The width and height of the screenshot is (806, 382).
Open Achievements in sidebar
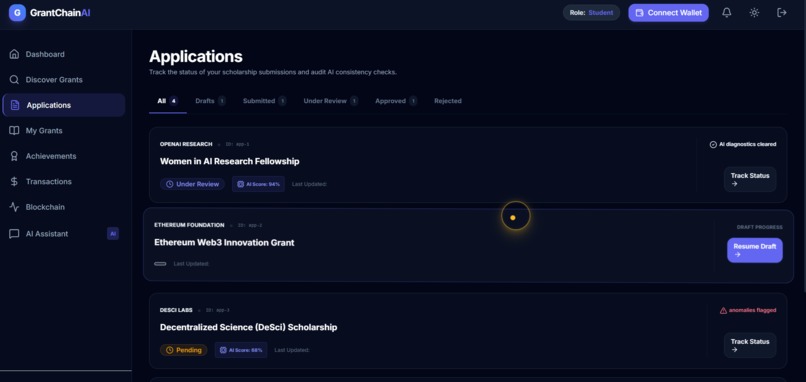click(x=64, y=156)
